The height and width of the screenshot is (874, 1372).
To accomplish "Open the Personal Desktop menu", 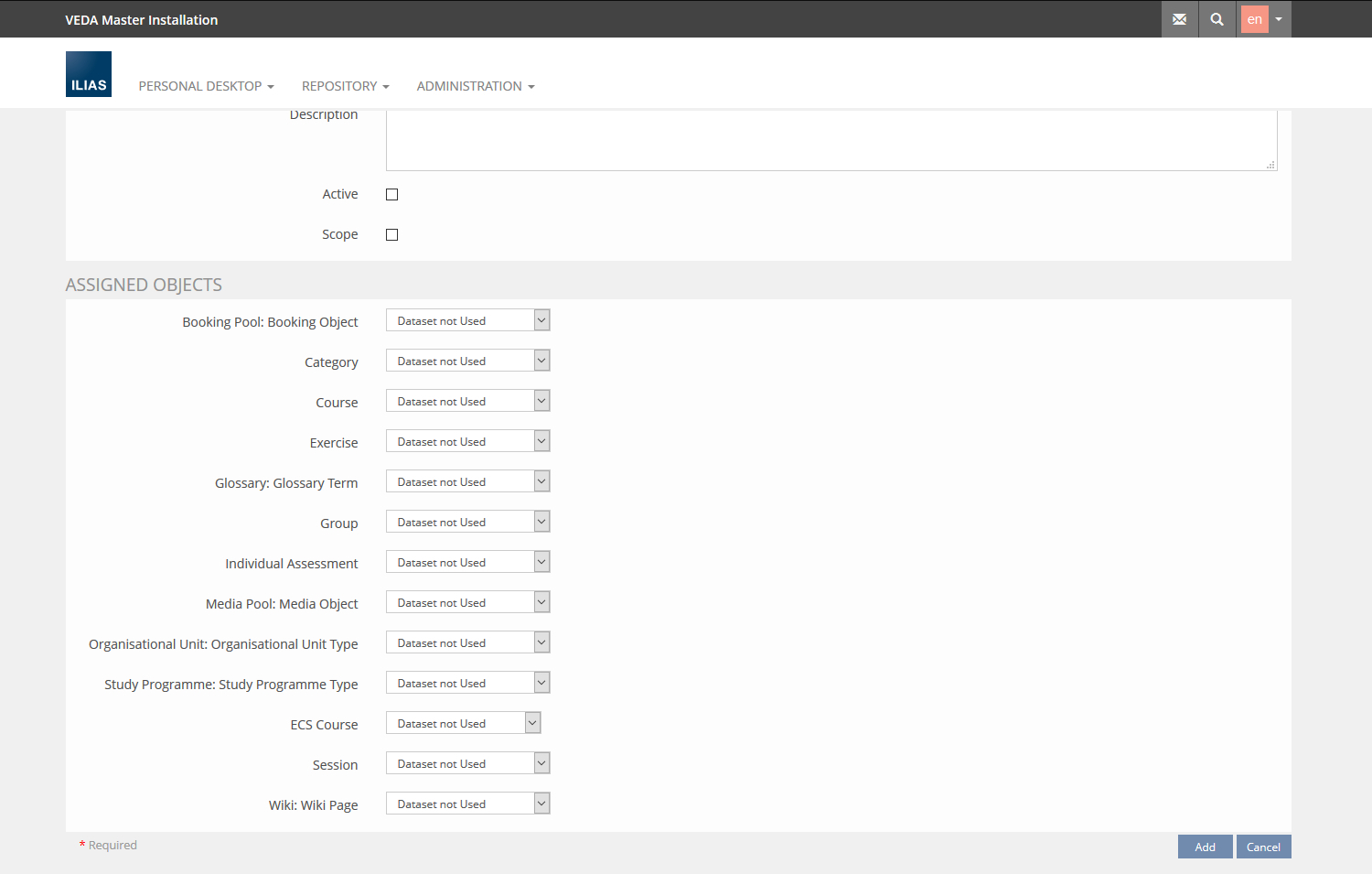I will click(206, 86).
